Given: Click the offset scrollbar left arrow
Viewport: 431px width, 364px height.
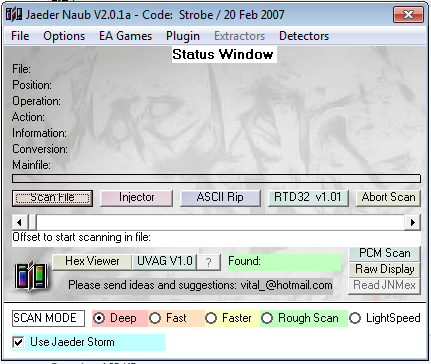Looking at the screenshot, I should (19, 222).
